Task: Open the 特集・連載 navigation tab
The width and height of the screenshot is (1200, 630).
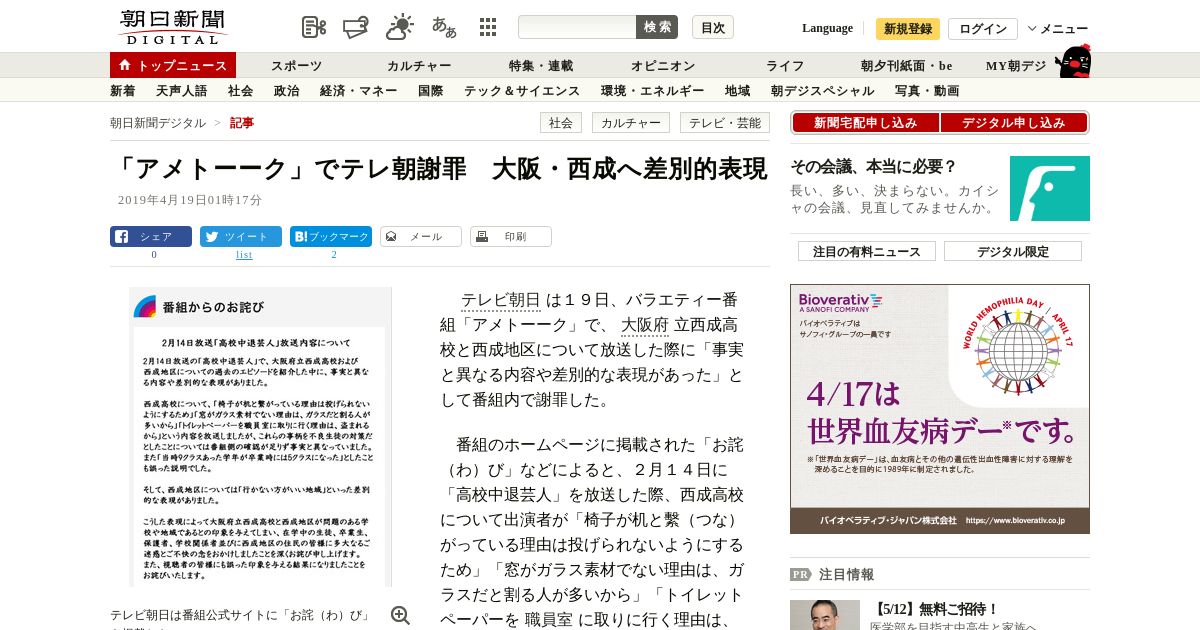Action: (541, 66)
